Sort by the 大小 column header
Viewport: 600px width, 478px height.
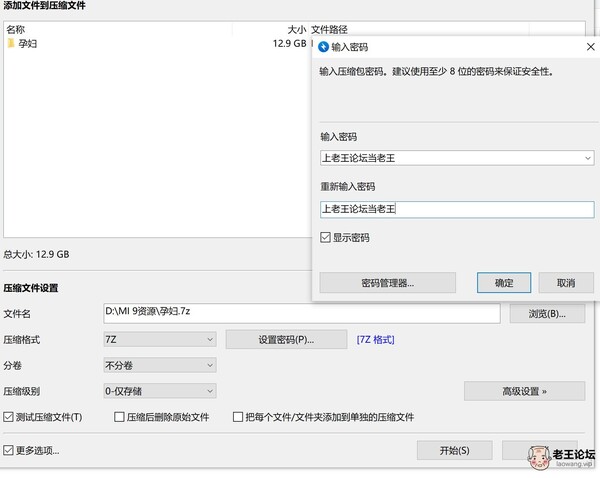tap(297, 30)
